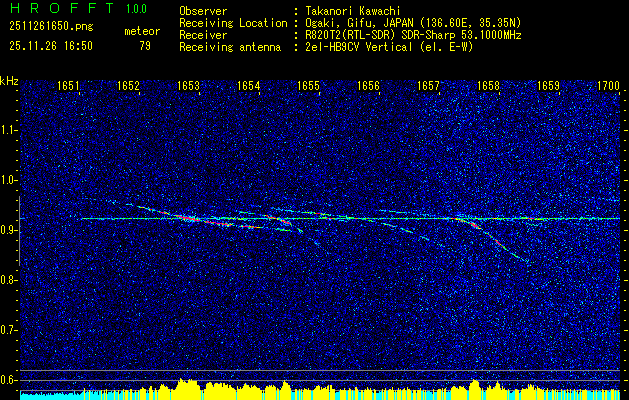Click the 1653 time marker
Screen dimensions: 629x400
pos(189,86)
